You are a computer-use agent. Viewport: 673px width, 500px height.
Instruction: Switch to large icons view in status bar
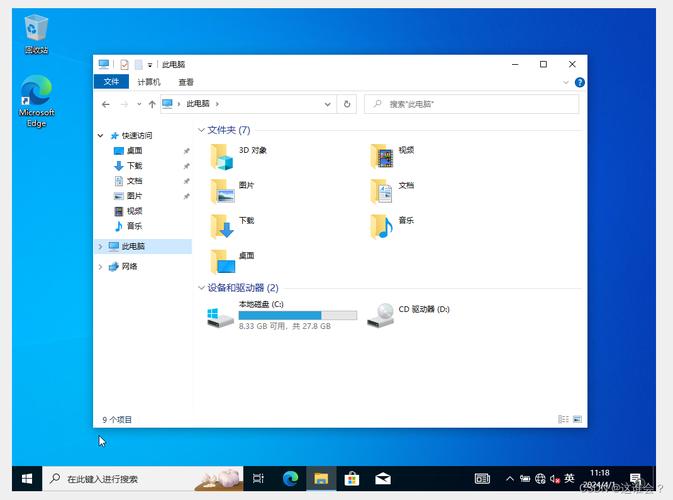coord(578,419)
